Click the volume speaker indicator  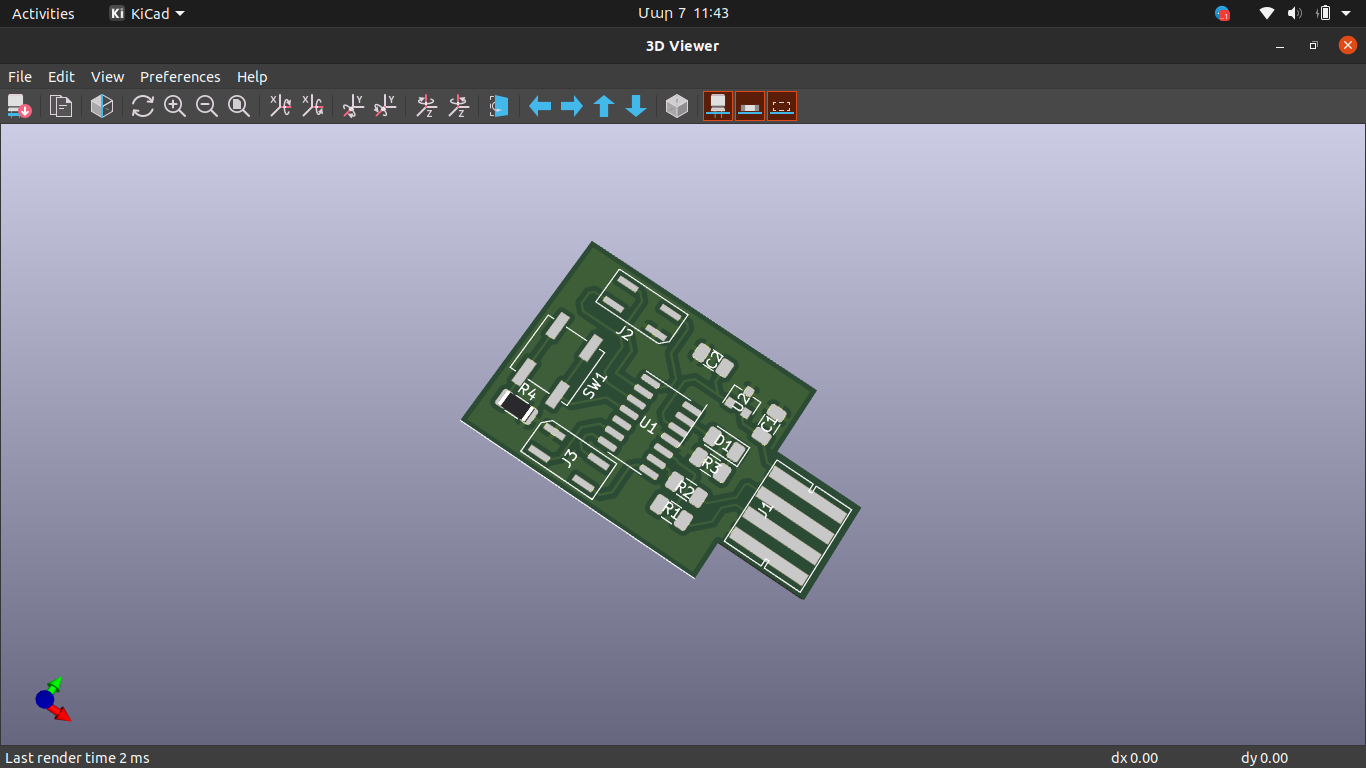[x=1295, y=14]
